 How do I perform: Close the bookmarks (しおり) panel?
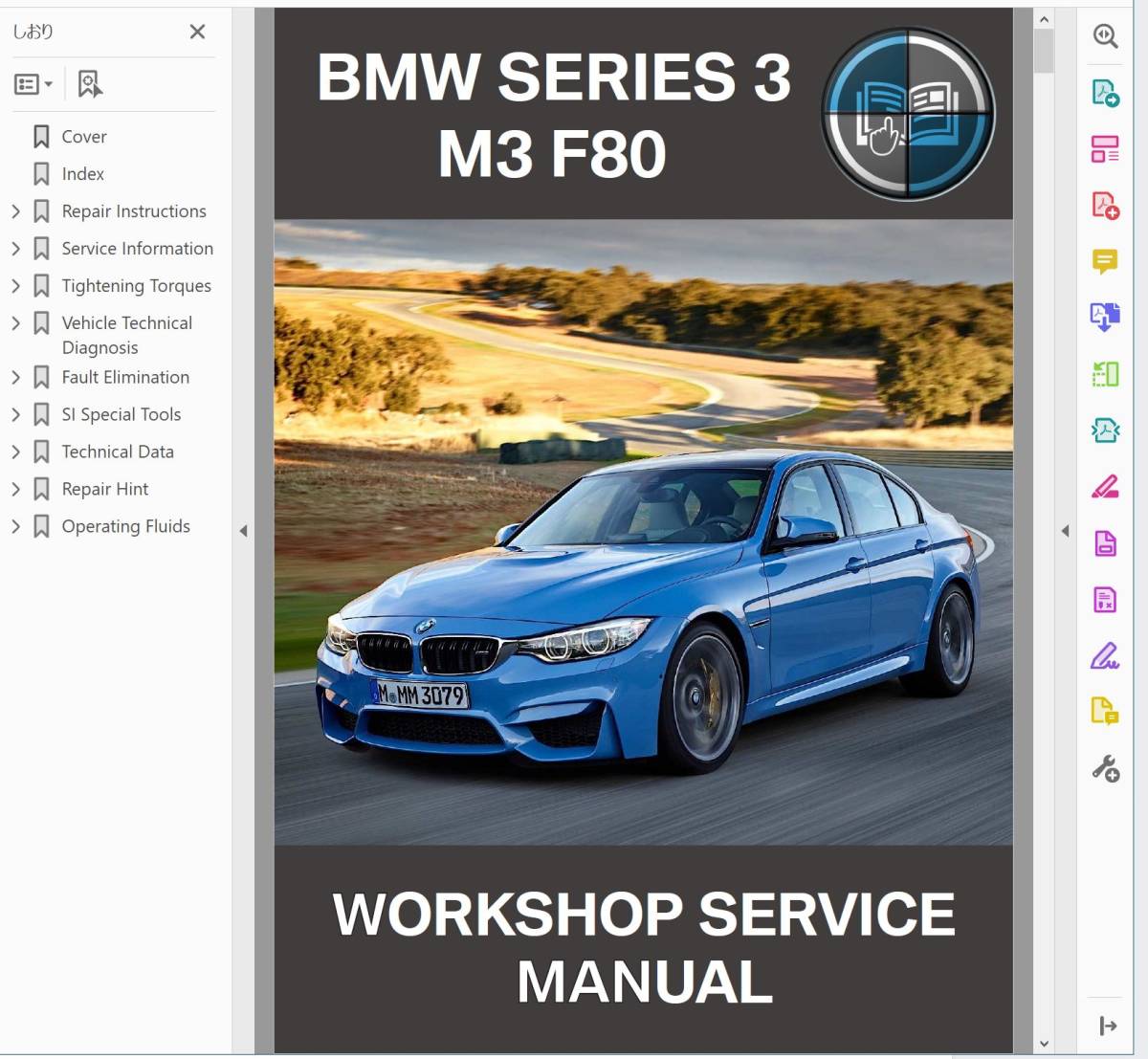tap(197, 32)
